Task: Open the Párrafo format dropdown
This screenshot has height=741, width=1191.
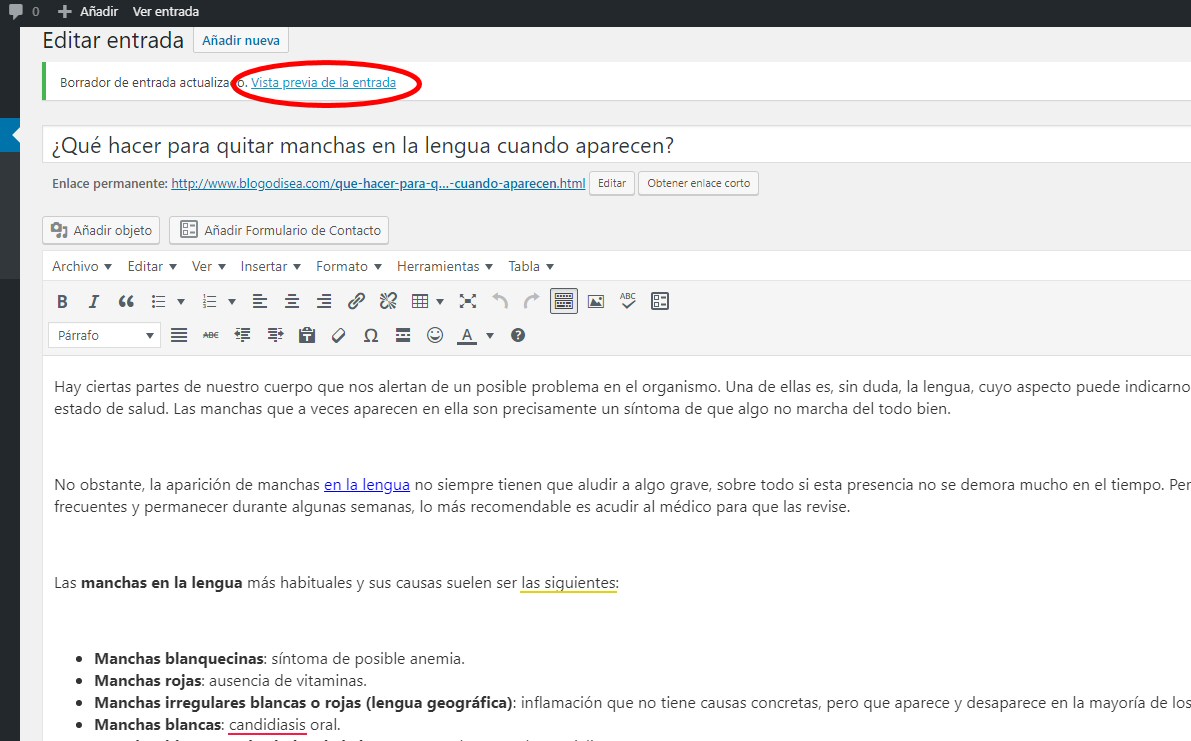Action: coord(104,336)
